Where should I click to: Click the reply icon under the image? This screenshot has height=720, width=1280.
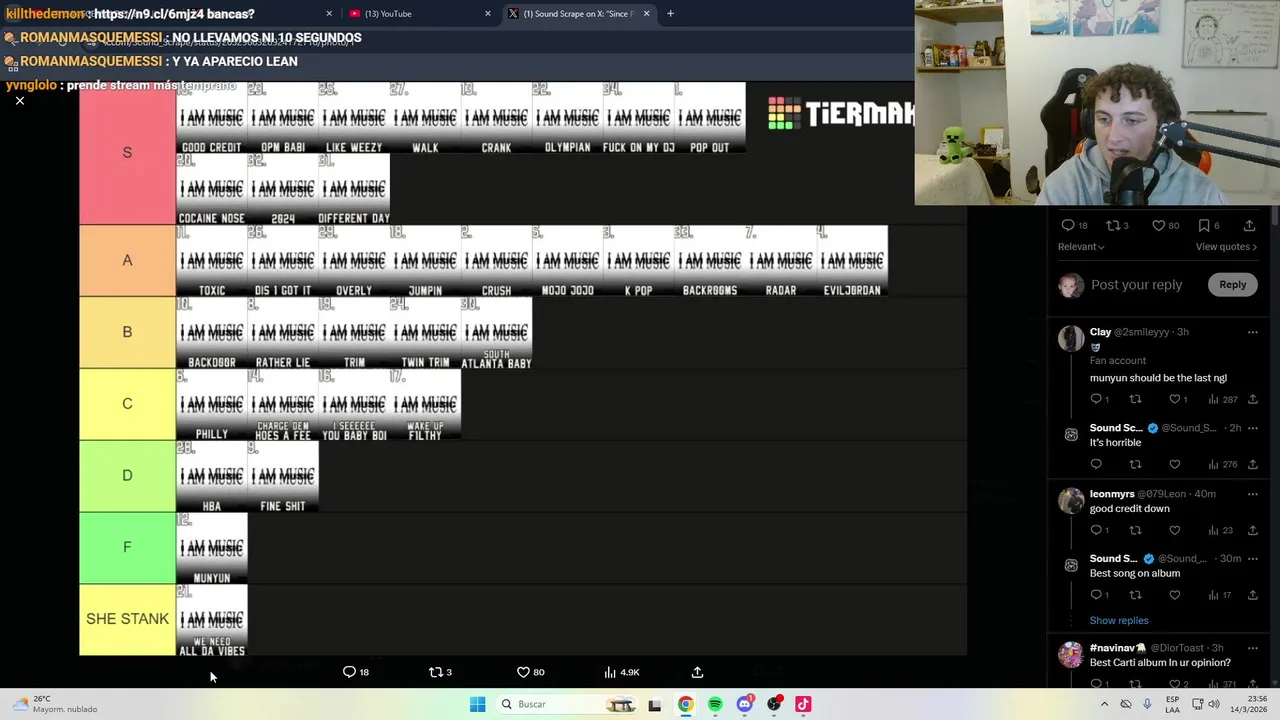coord(349,672)
